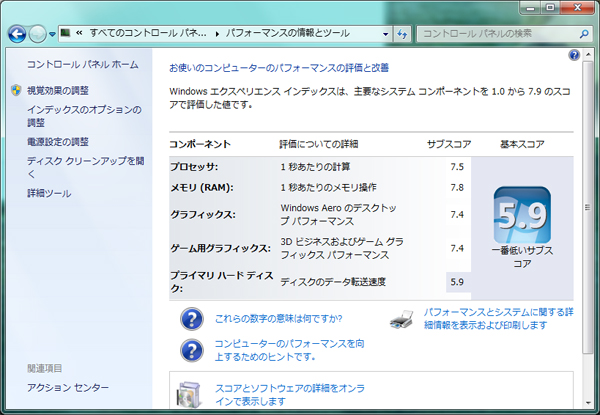Screen dimensions: 600x415
Task: Open アクション センター link
Action: (68, 387)
